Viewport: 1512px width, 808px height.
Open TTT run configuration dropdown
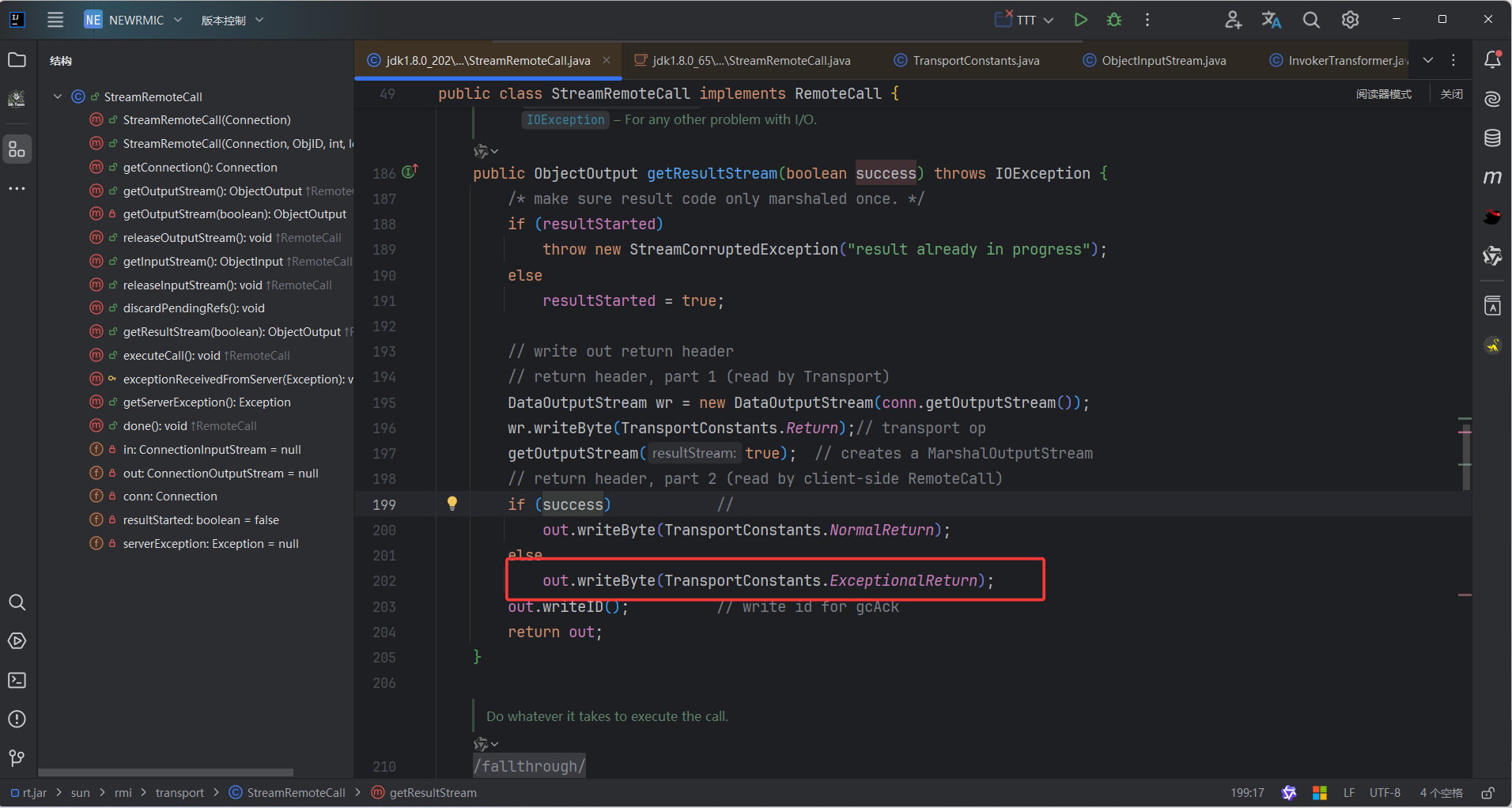1025,20
